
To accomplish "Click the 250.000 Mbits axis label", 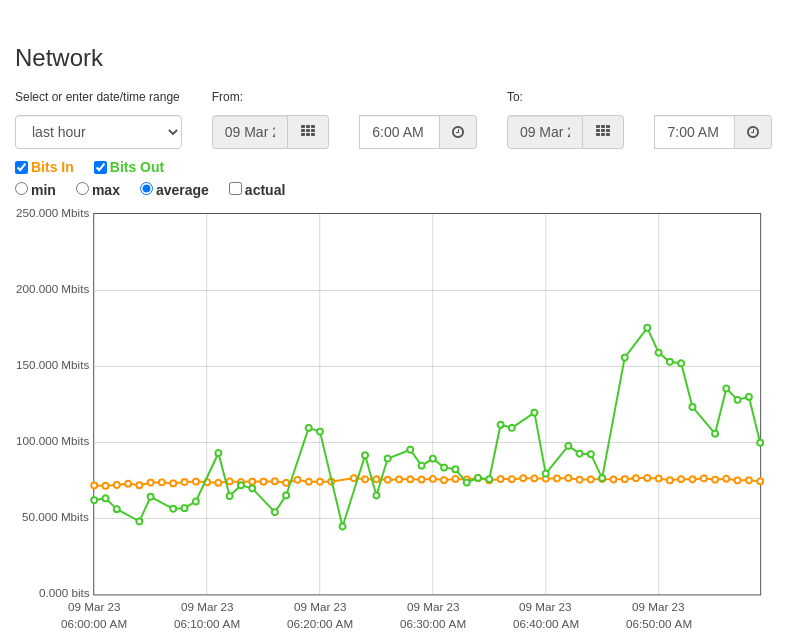I will [x=53, y=213].
